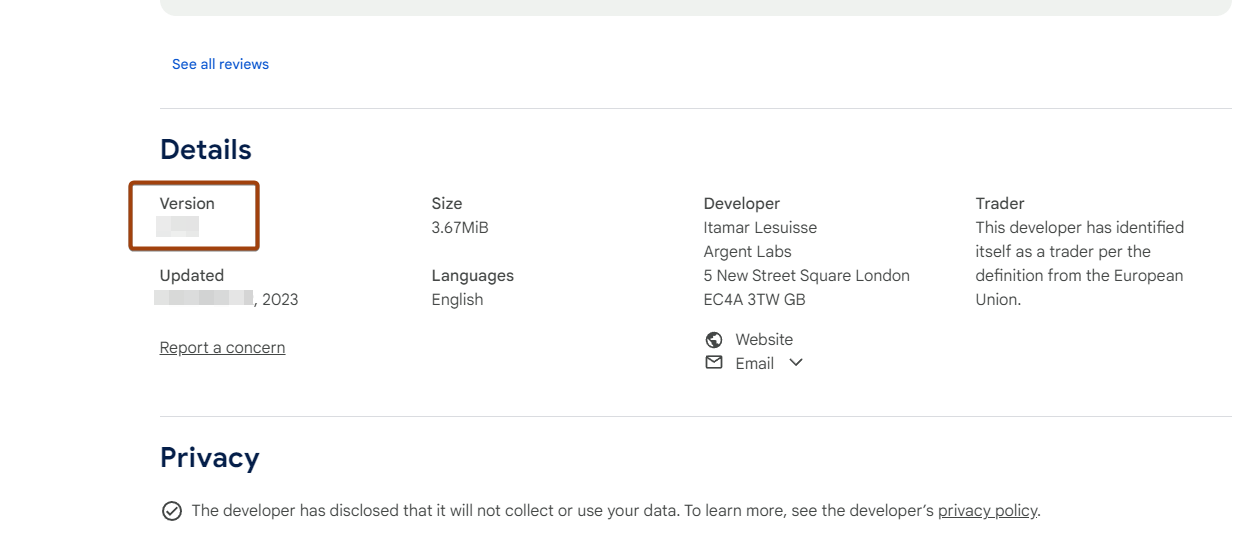This screenshot has height=533, width=1251.
Task: Click the Report a concern link
Action: point(222,348)
